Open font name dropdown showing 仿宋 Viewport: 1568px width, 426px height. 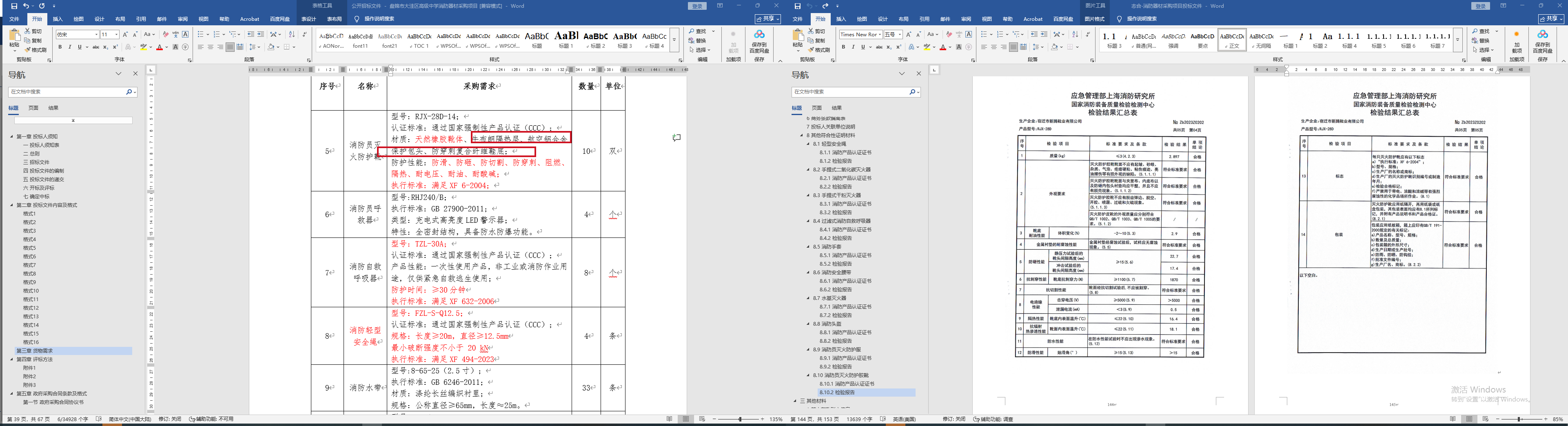[96, 35]
